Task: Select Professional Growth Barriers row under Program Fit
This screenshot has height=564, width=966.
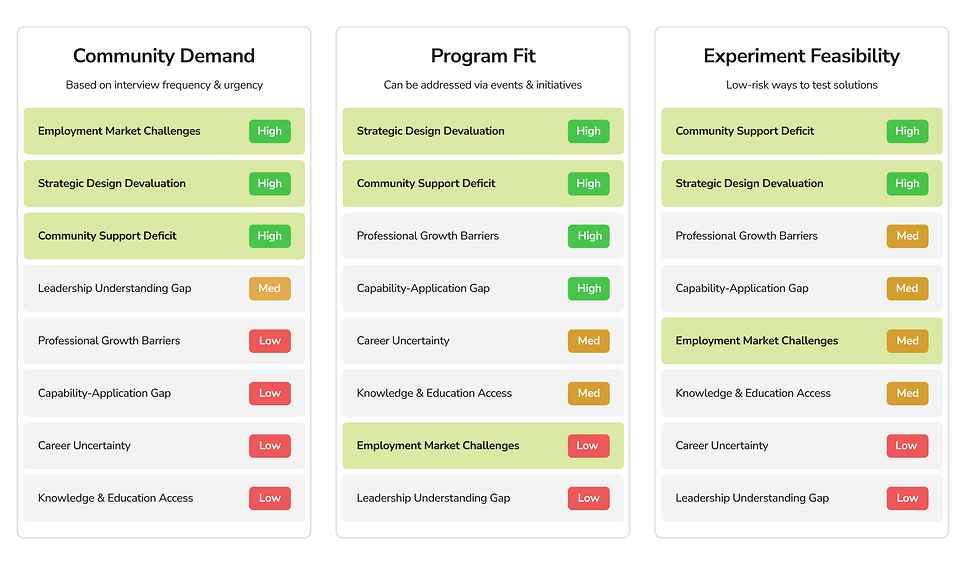Action: pos(428,236)
